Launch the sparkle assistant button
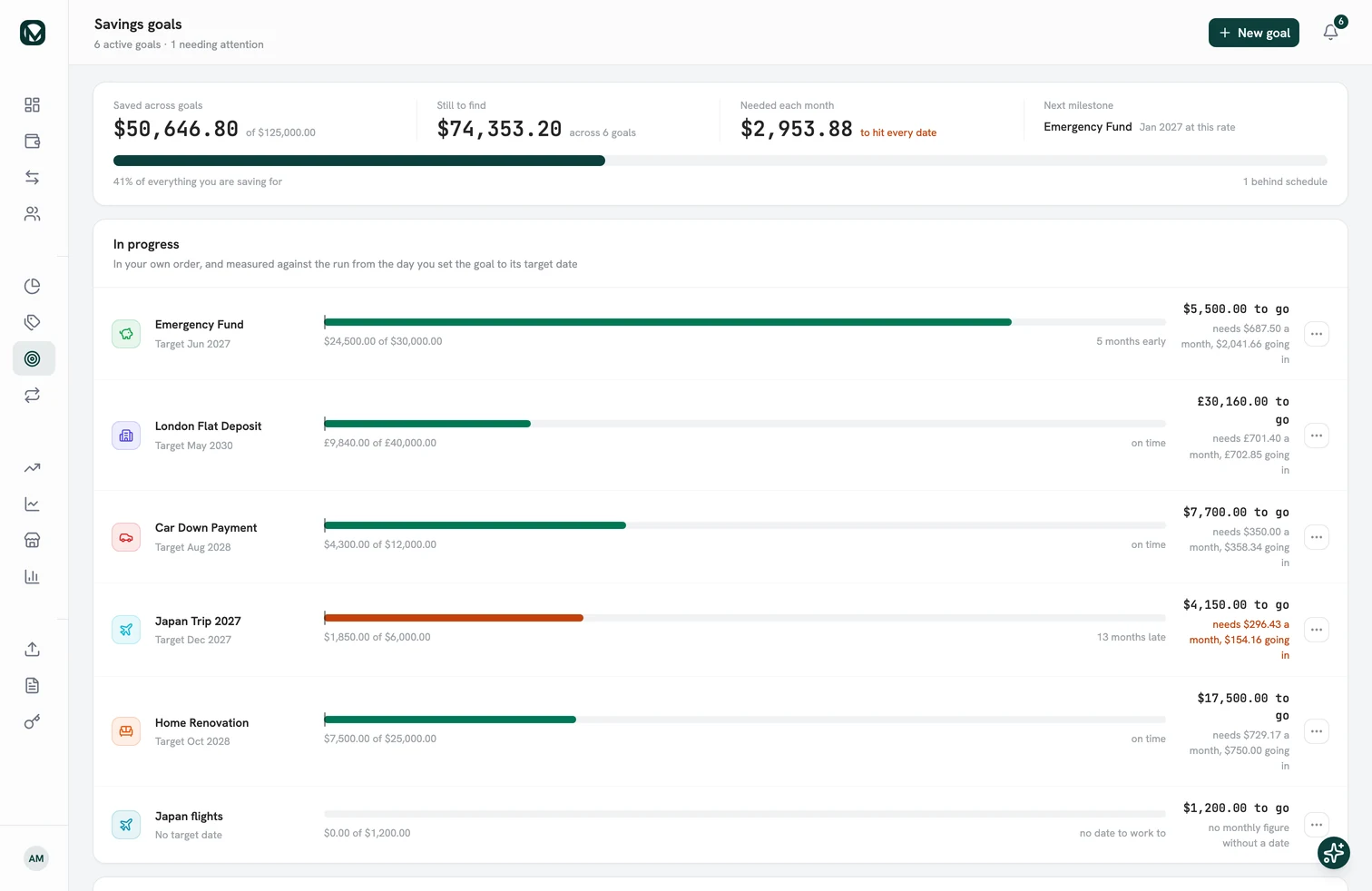The height and width of the screenshot is (891, 1372). (x=1334, y=853)
